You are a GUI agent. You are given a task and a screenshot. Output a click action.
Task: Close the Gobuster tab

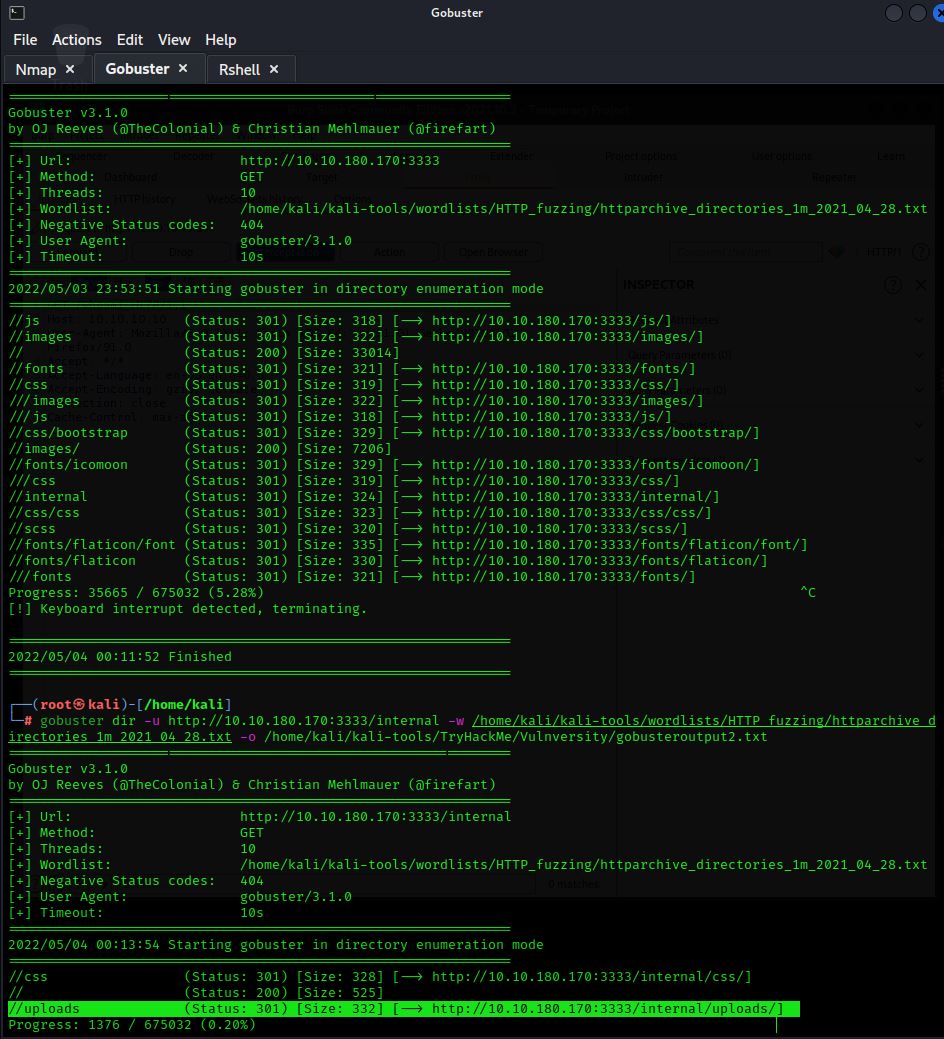tap(183, 69)
